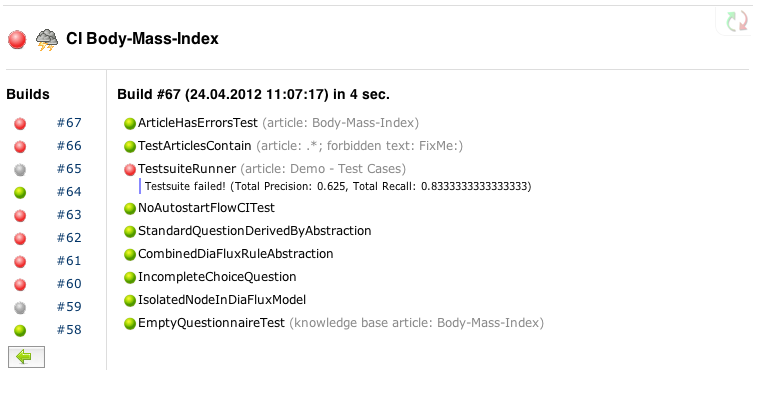Viewport: 757px width, 393px height.
Task: Click the Testsuite failed message line
Action: point(338,186)
